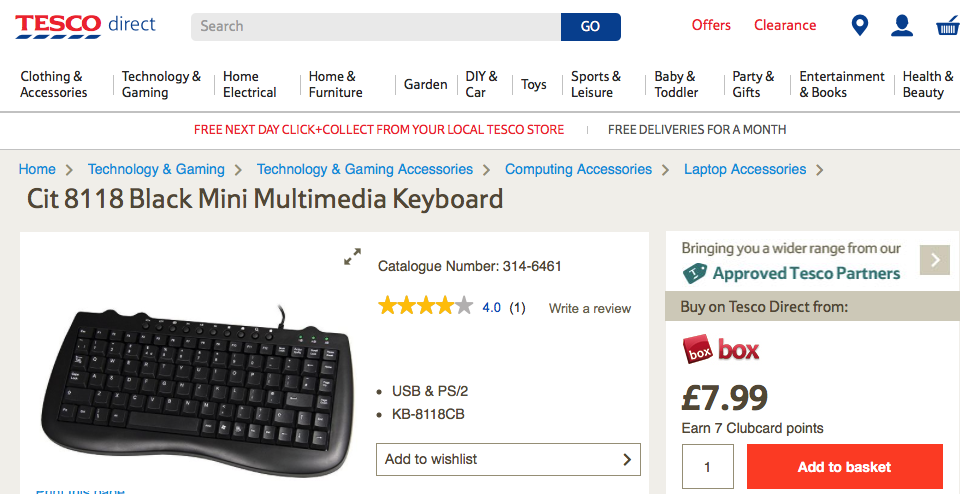Click the star rating for the keyboard

pos(425,306)
